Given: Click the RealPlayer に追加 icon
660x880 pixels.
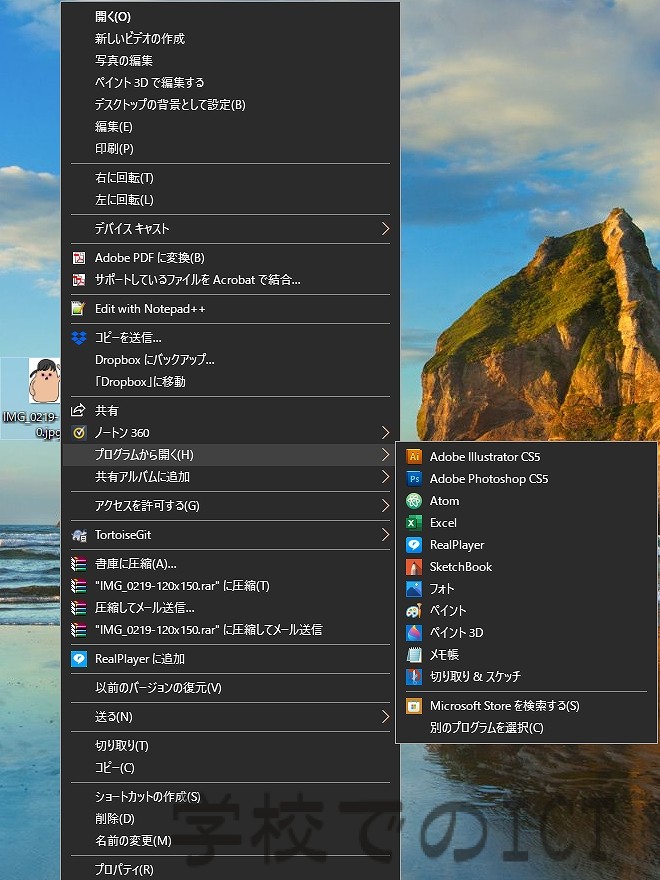Looking at the screenshot, I should click(x=79, y=659).
